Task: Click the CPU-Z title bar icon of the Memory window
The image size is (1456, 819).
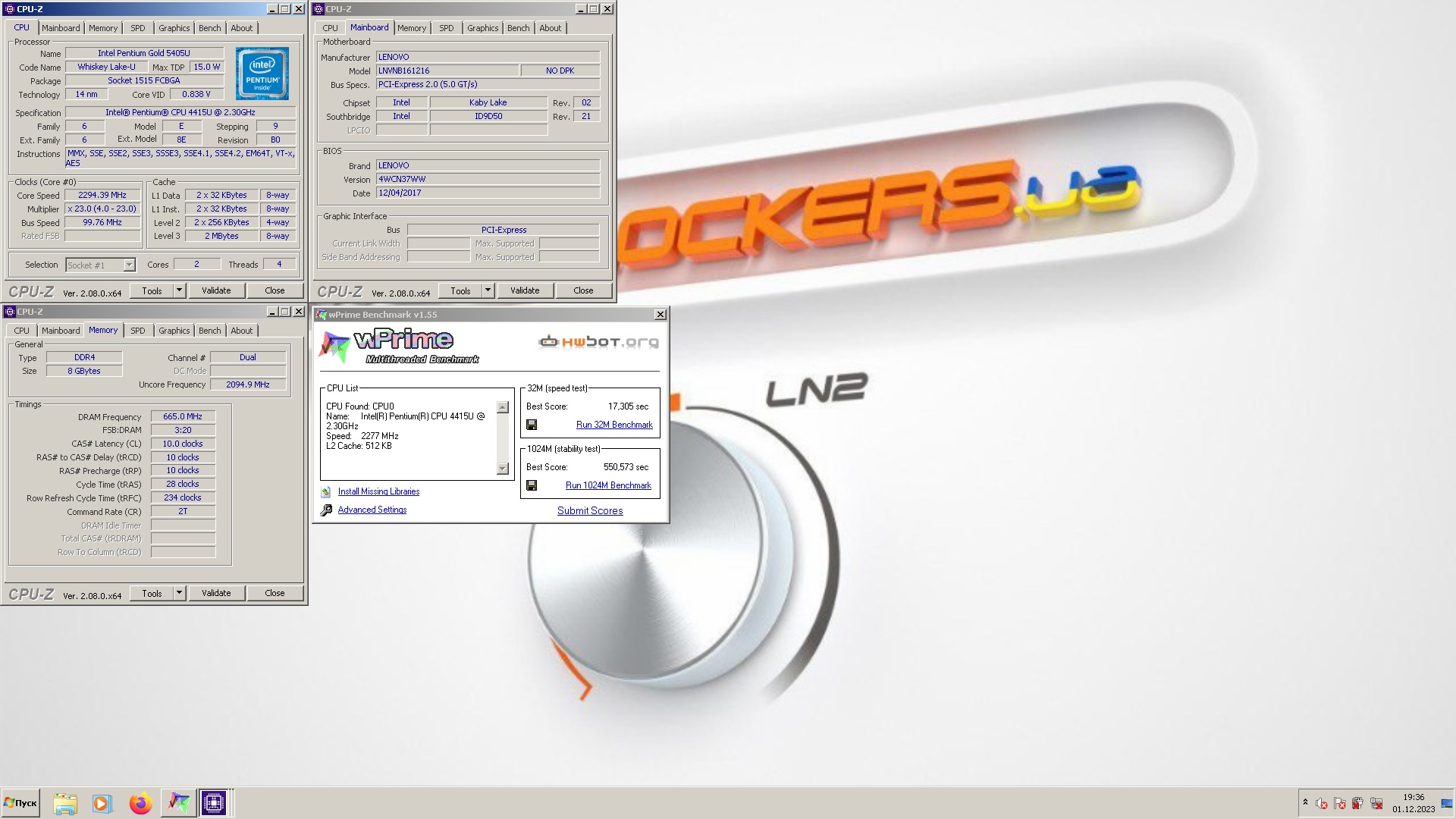Action: coord(10,312)
